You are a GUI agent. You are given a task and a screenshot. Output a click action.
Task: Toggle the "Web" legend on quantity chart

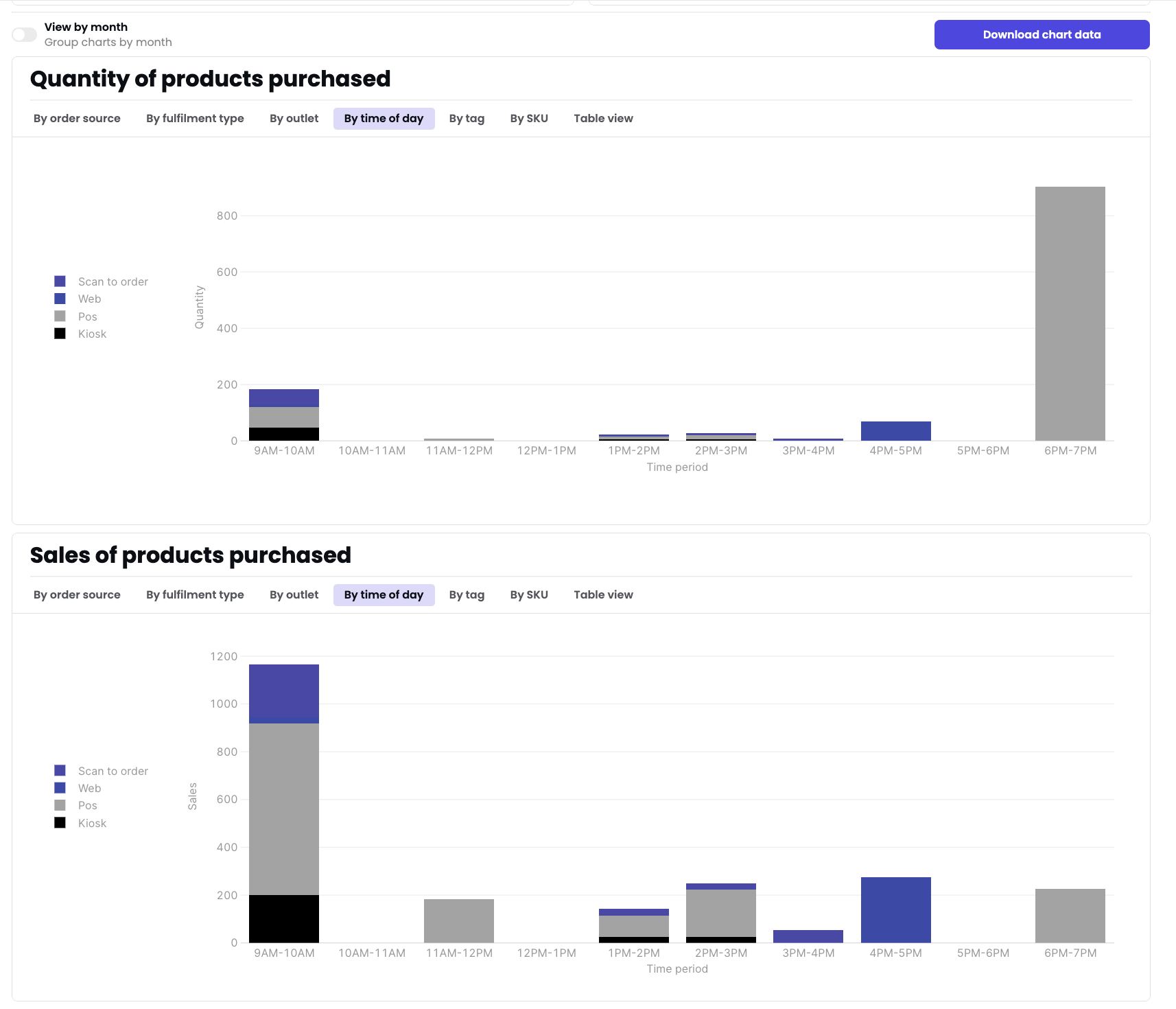(60, 299)
